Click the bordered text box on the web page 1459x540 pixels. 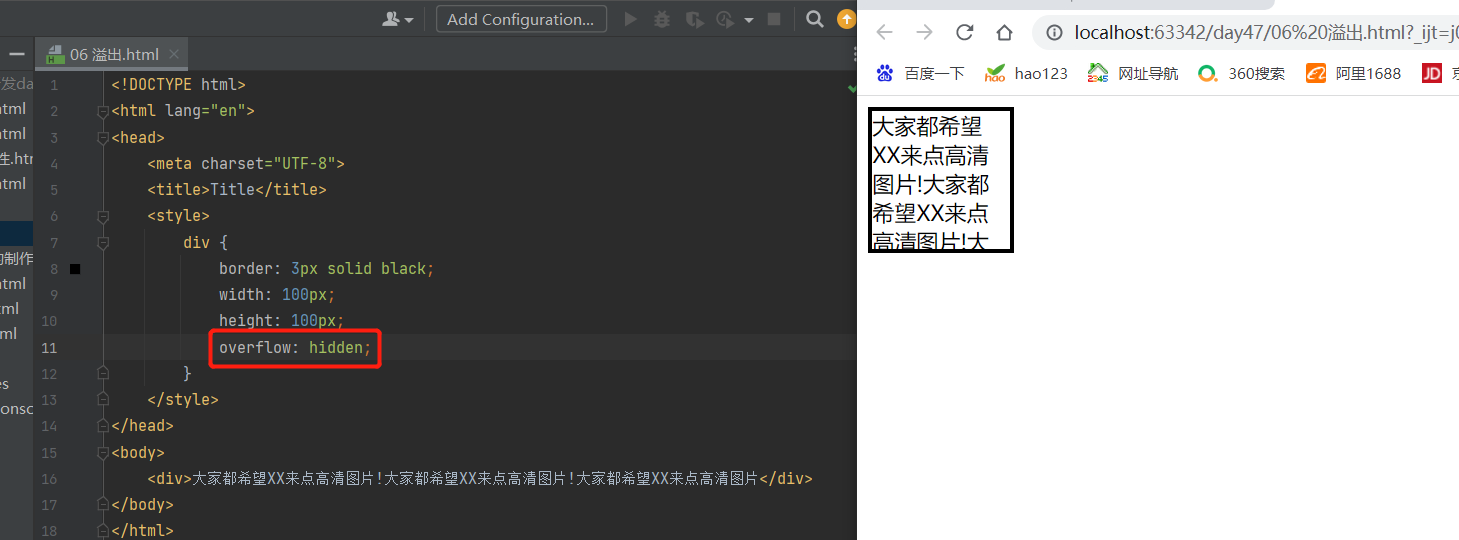(941, 180)
